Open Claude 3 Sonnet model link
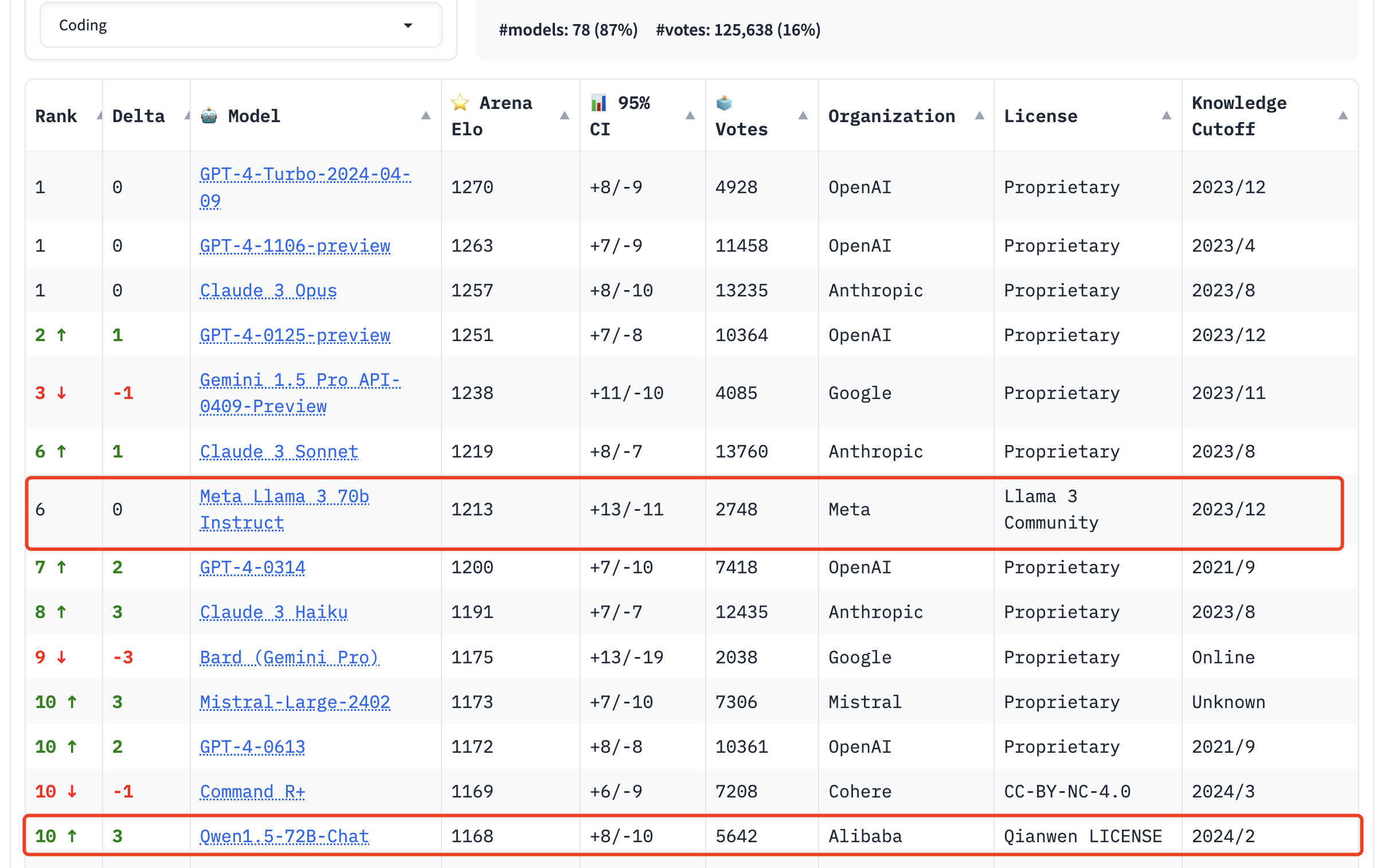 [279, 451]
